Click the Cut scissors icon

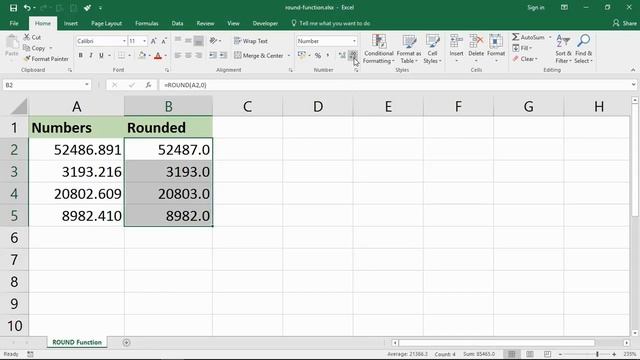[x=27, y=37]
